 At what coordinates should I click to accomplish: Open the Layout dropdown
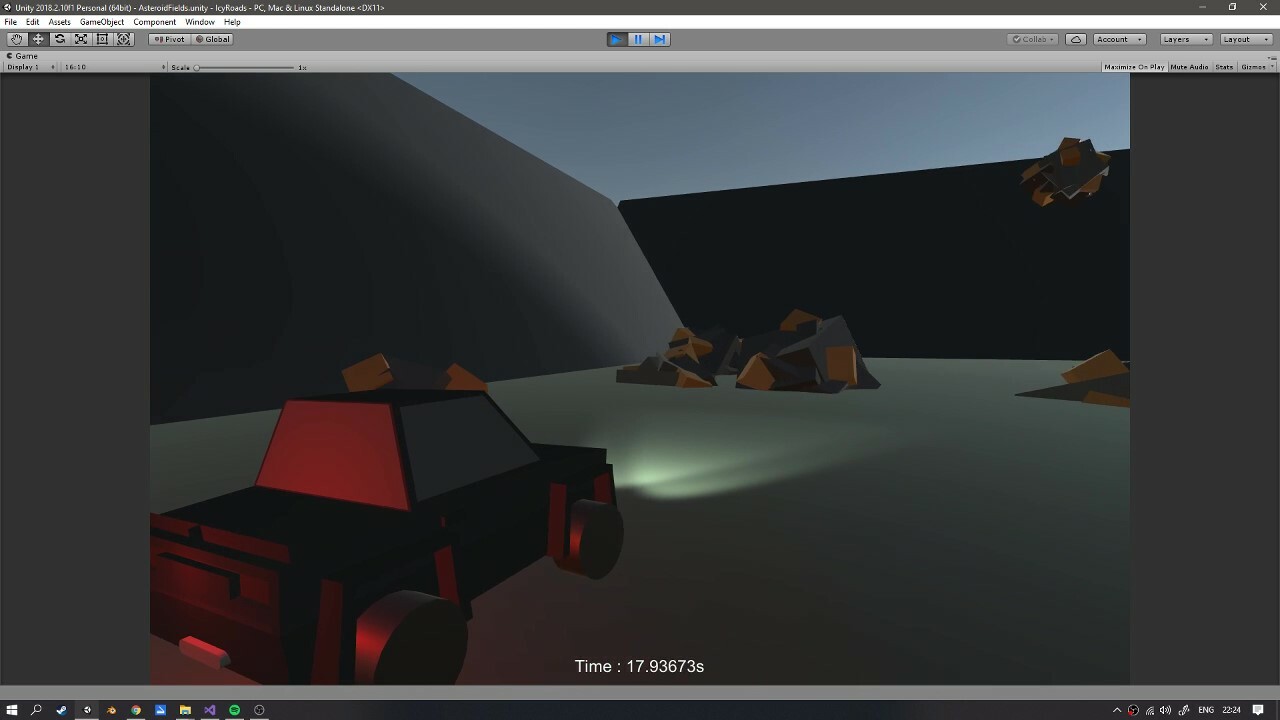[1246, 39]
